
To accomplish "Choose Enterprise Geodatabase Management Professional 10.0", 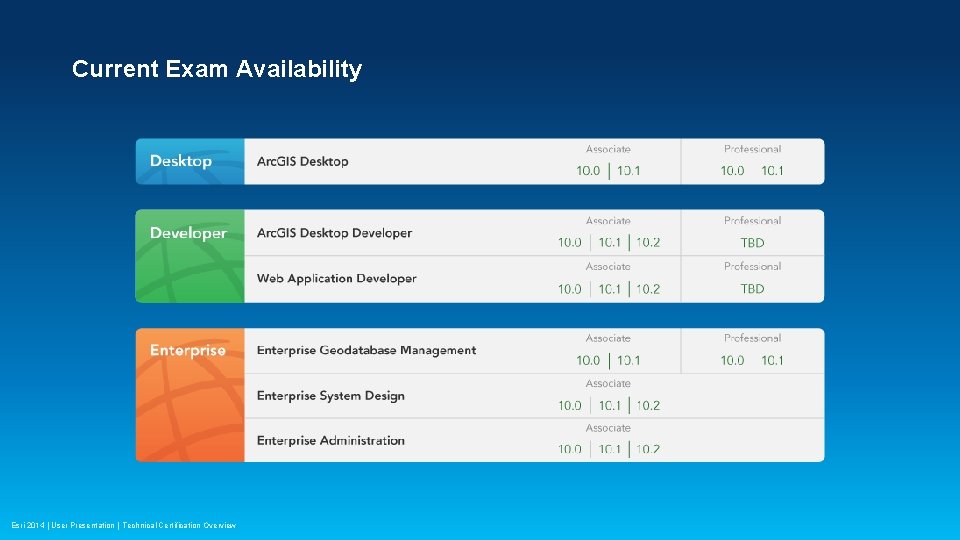I will [732, 361].
